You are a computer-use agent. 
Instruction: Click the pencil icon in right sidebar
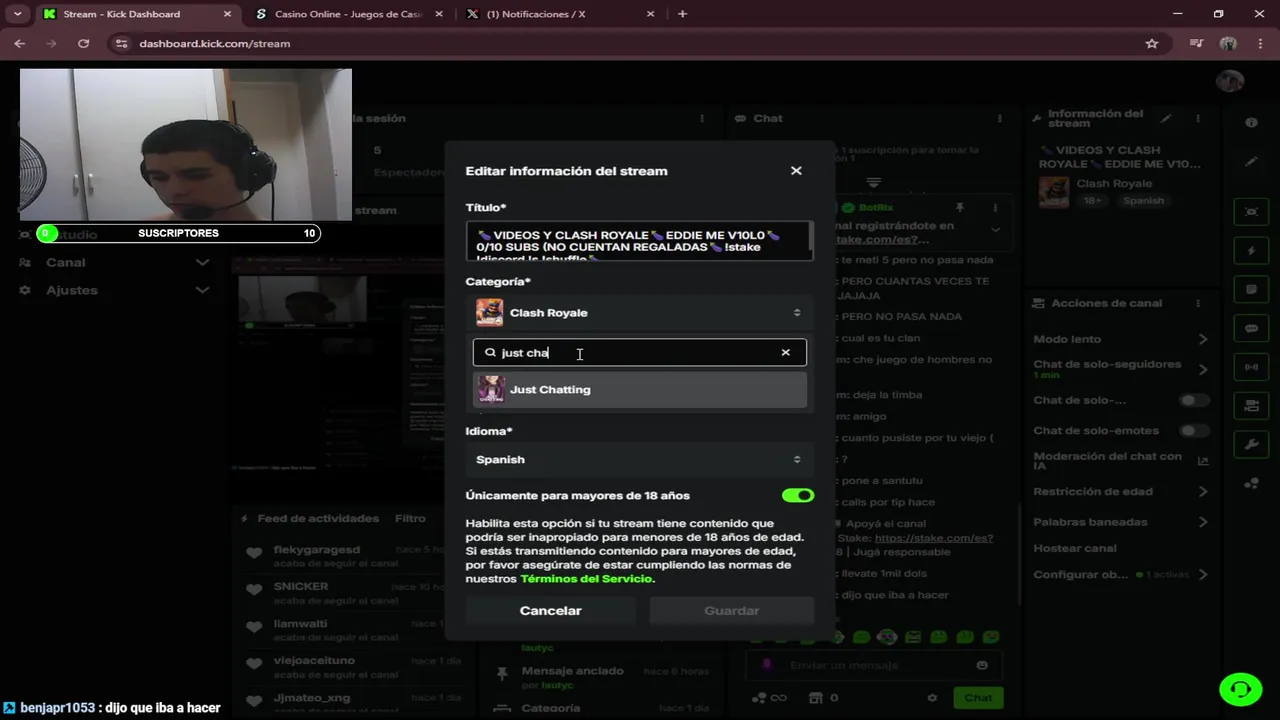coord(1251,161)
